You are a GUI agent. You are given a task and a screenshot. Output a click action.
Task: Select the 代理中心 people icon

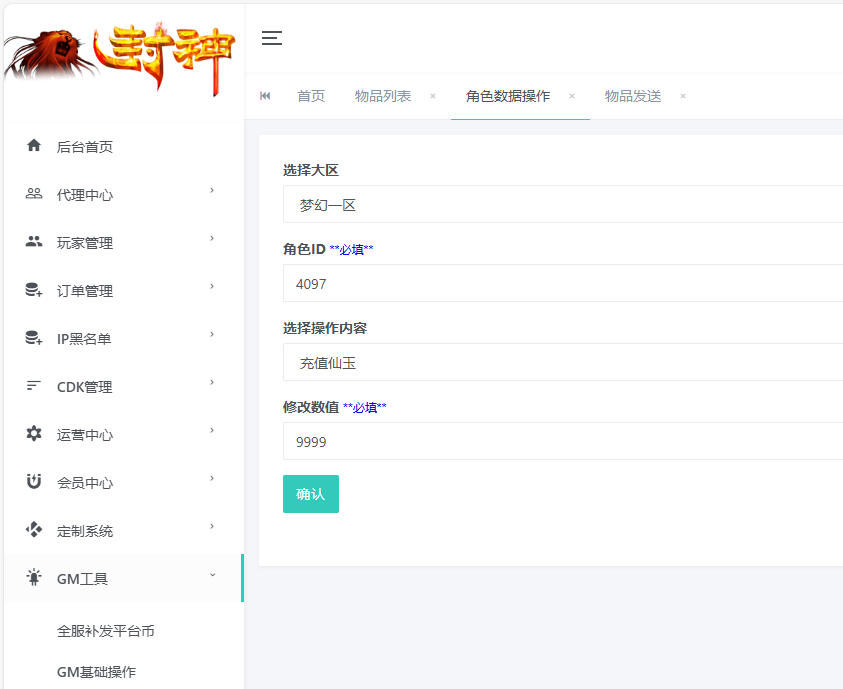pyautogui.click(x=30, y=194)
